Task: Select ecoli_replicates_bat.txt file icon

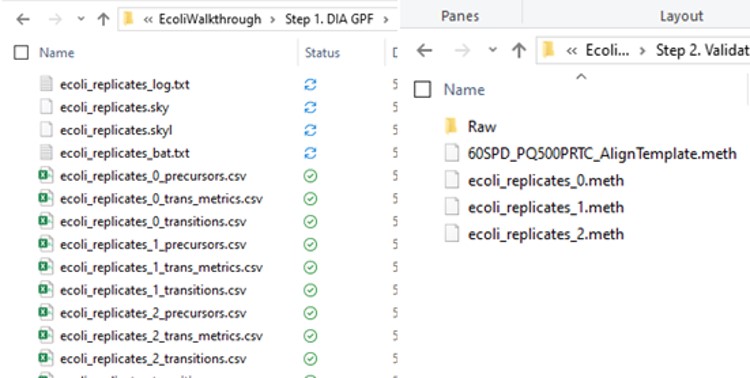Action: 45,153
